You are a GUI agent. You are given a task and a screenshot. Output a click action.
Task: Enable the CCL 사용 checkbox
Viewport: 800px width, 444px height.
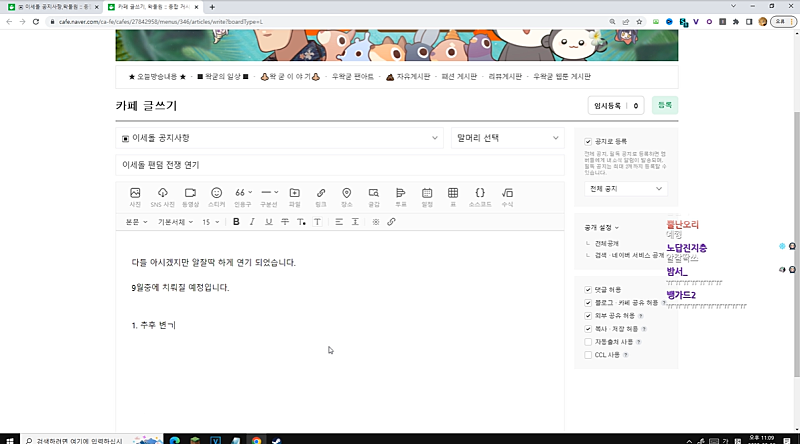click(x=588, y=354)
